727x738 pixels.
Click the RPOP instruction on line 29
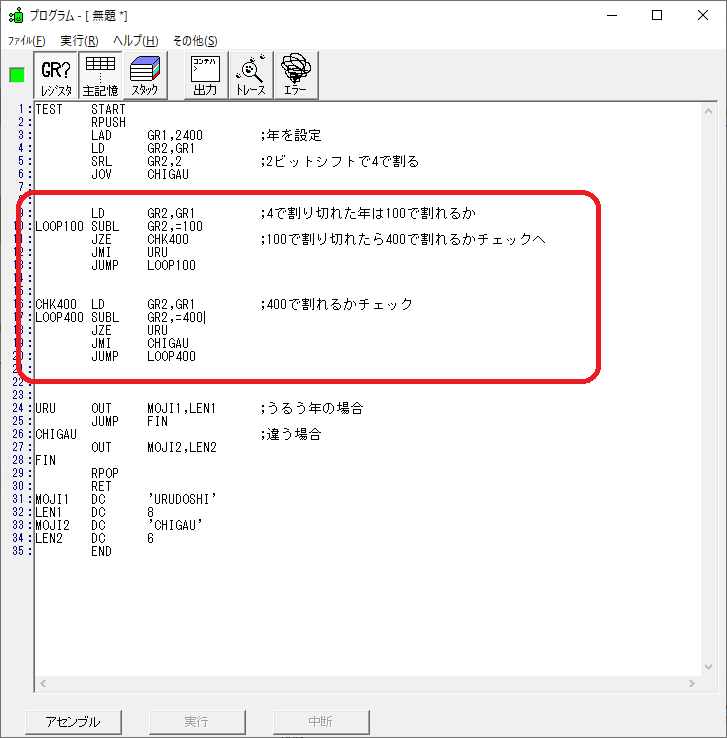[x=105, y=473]
